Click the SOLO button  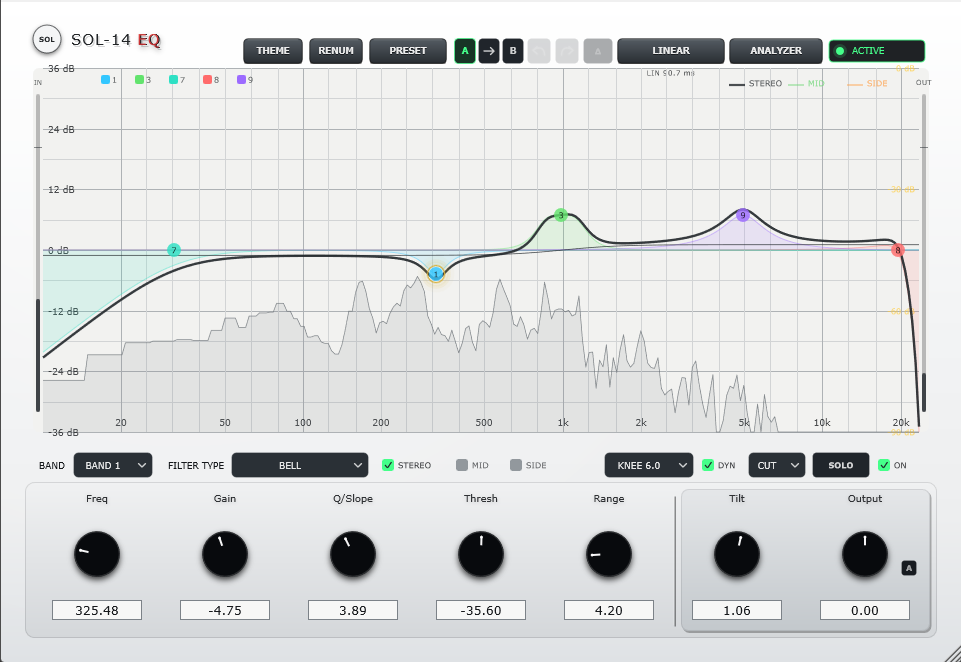pos(841,465)
